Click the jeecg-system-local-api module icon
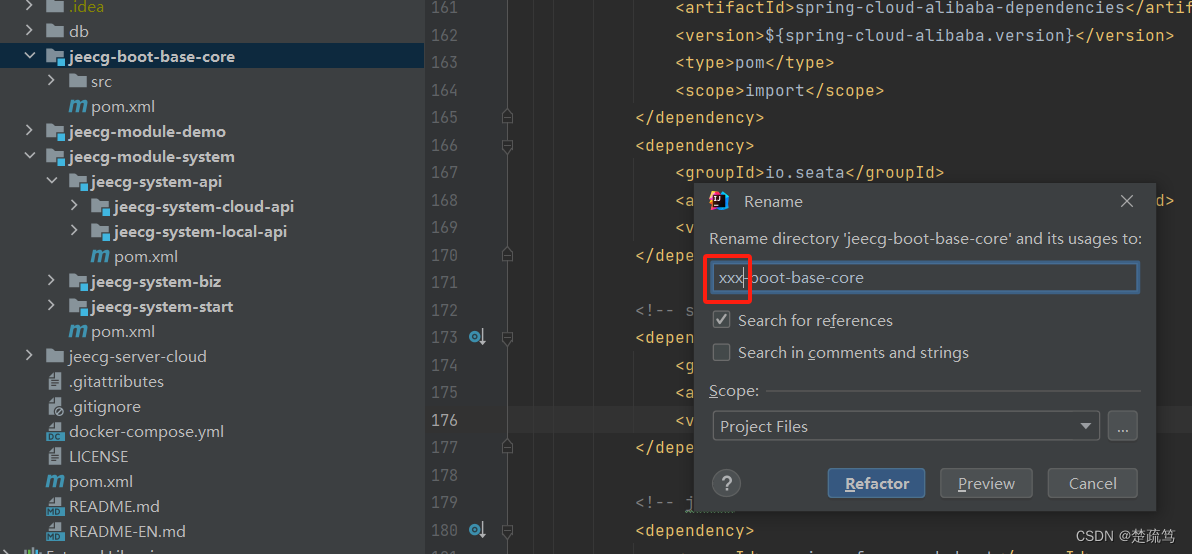The height and width of the screenshot is (554, 1192). 100,232
